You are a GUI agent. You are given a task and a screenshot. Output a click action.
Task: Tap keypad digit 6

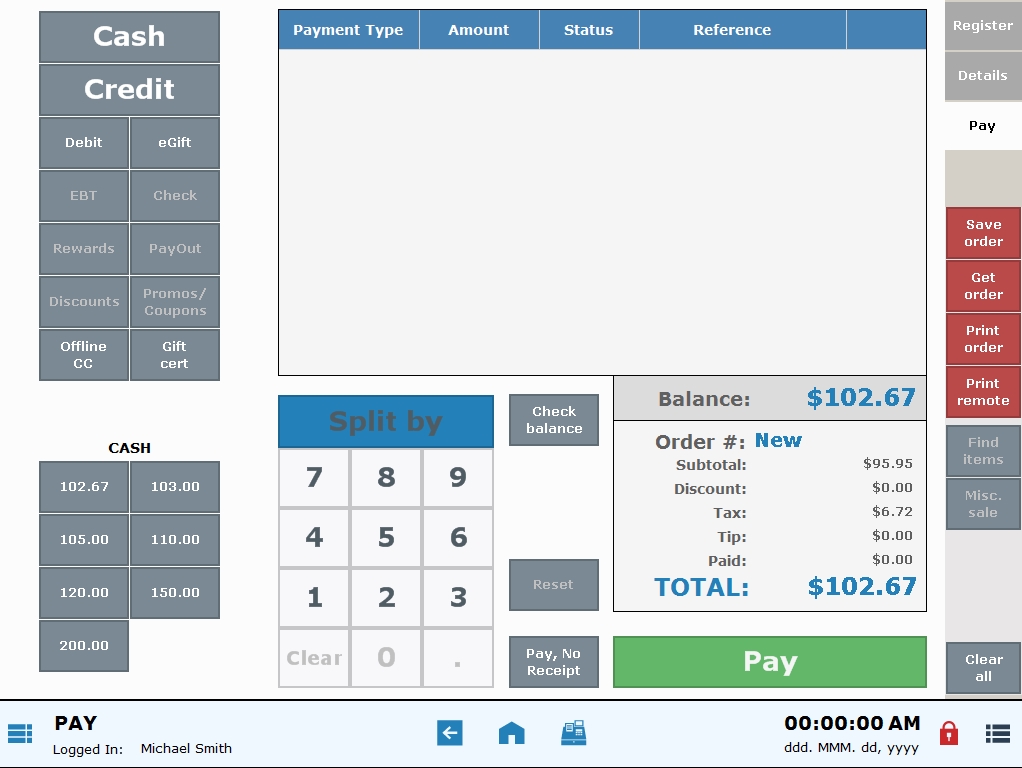pyautogui.click(x=458, y=538)
